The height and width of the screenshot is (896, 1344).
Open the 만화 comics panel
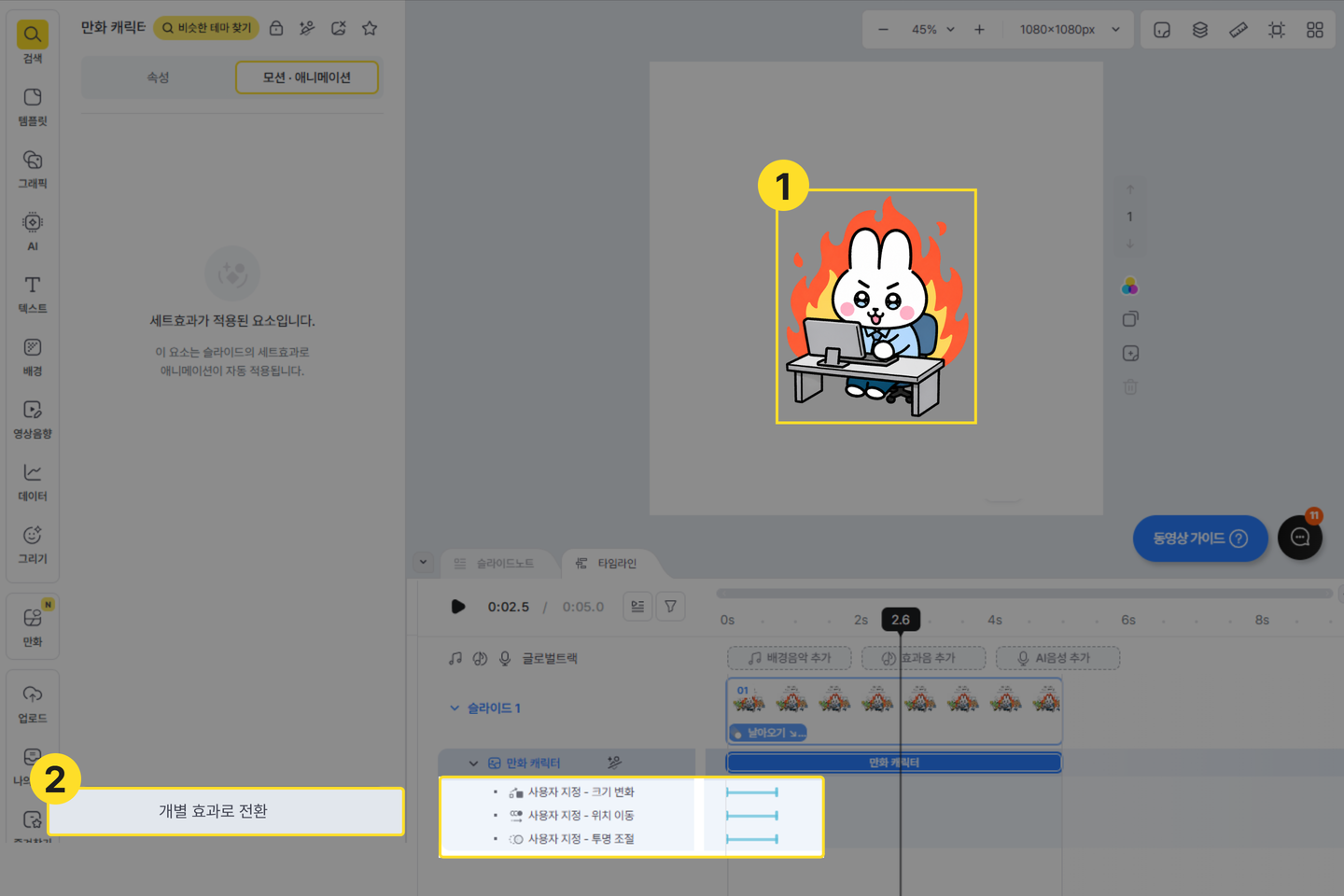(x=33, y=626)
